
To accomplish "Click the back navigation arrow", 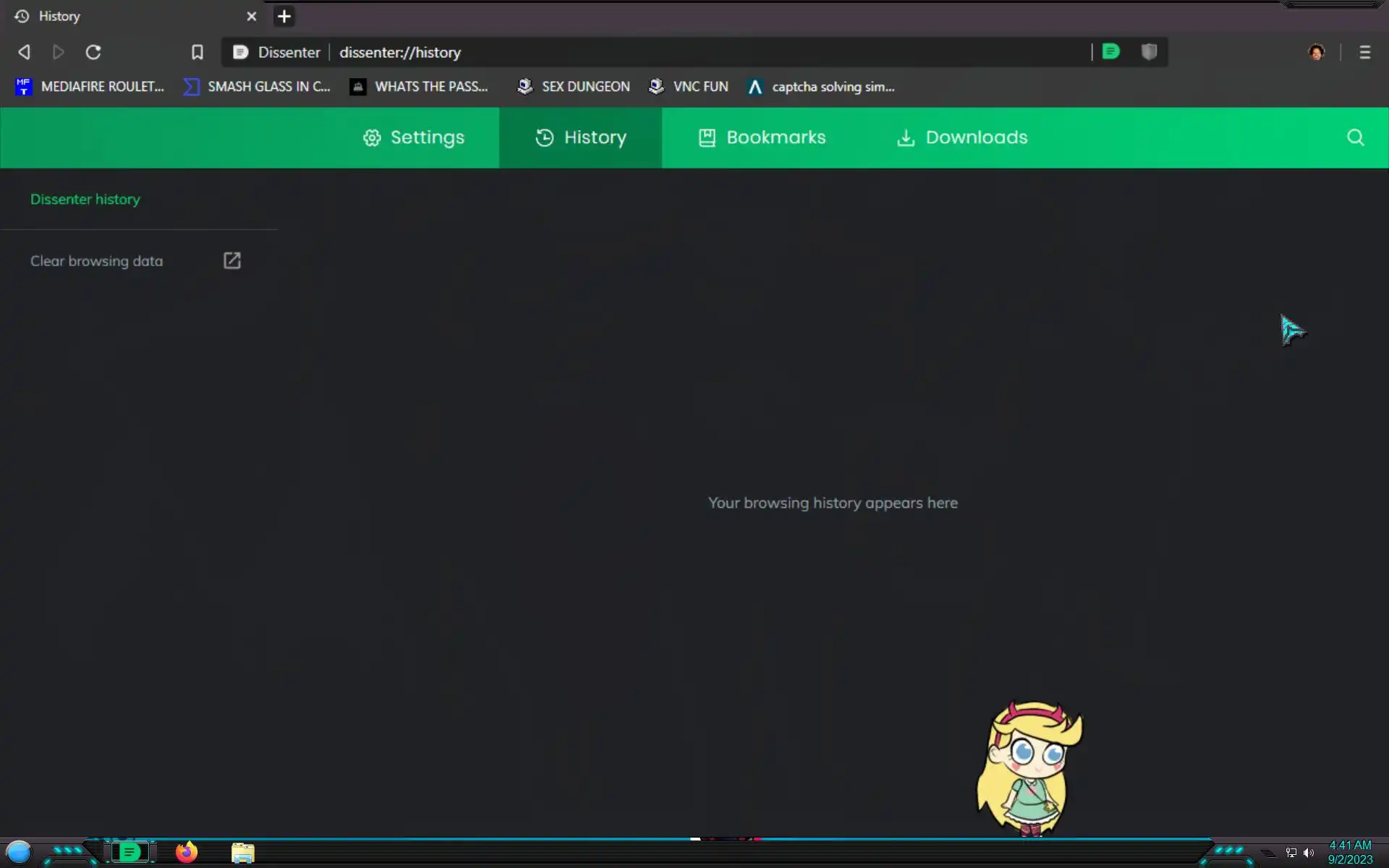I will click(24, 52).
